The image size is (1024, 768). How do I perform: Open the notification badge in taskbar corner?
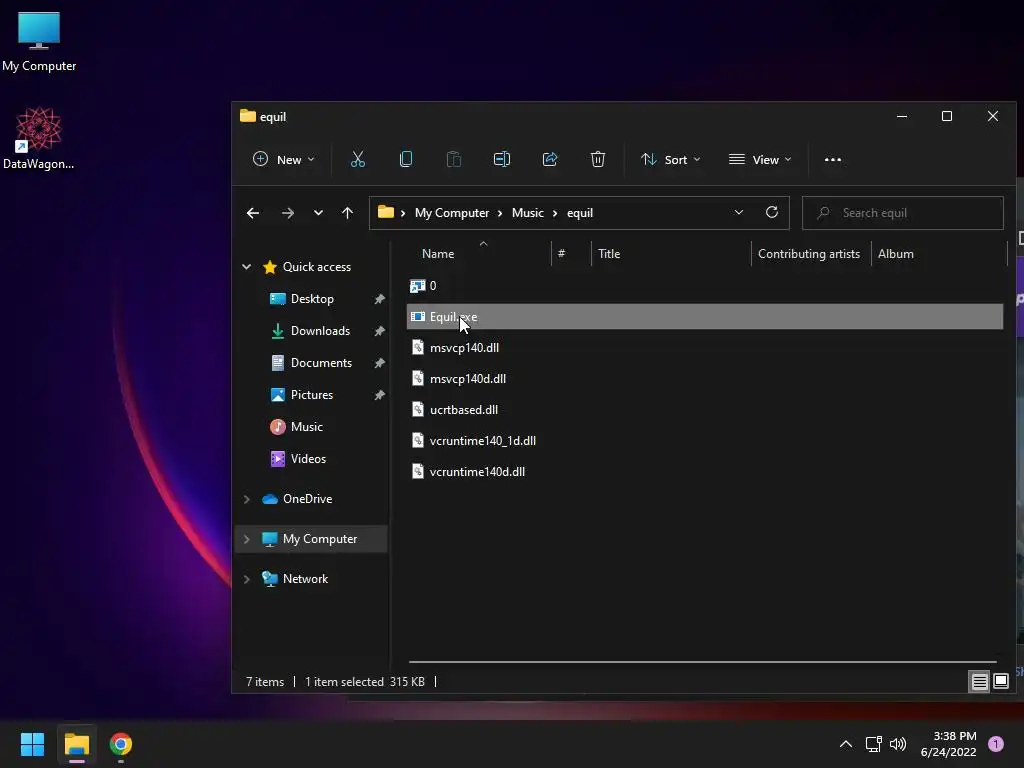pos(996,744)
